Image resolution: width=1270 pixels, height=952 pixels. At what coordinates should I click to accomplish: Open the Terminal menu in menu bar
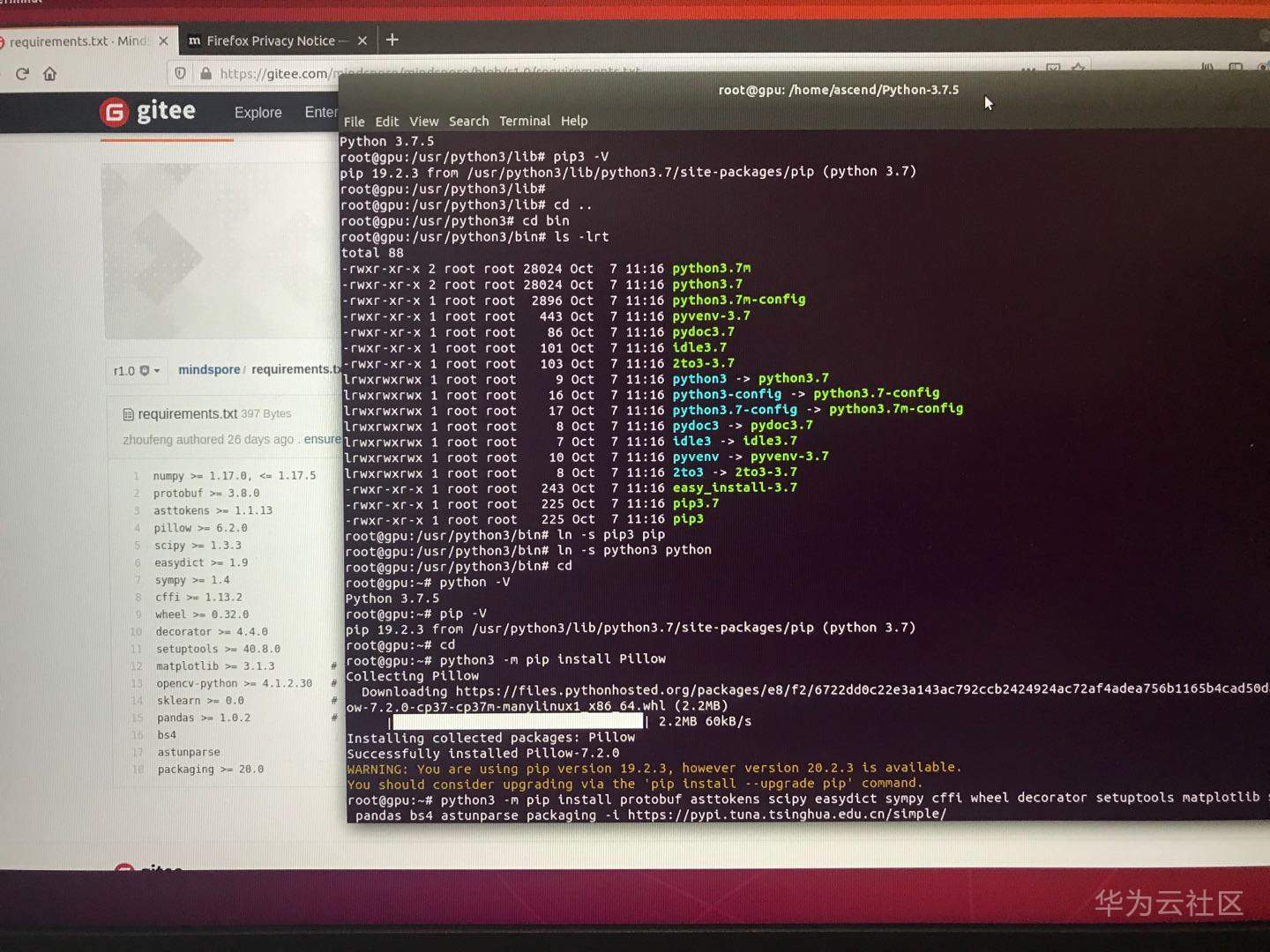tap(525, 121)
